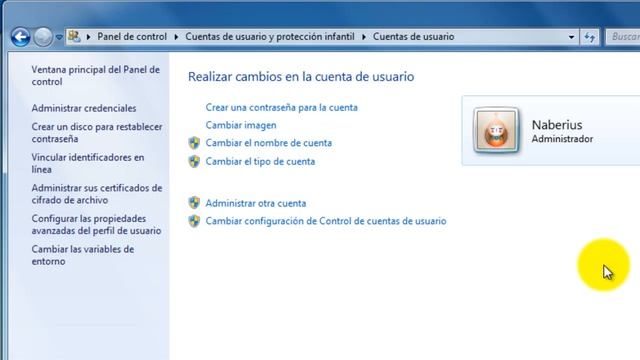640x360 pixels.
Task: Click the Forward navigation arrow
Action: 43,37
